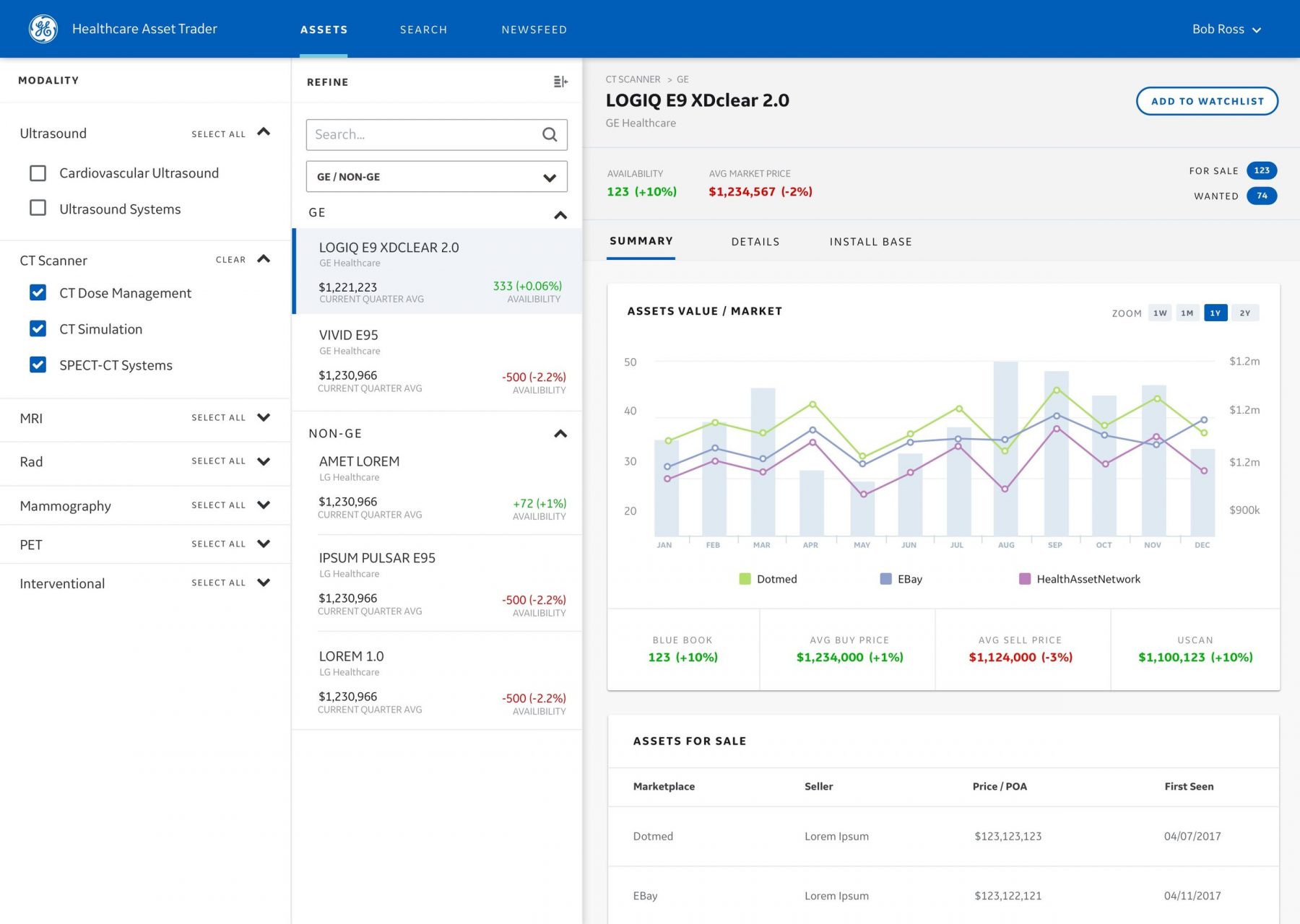Select all Interventional options
The width and height of the screenshot is (1300, 924).
click(x=218, y=583)
